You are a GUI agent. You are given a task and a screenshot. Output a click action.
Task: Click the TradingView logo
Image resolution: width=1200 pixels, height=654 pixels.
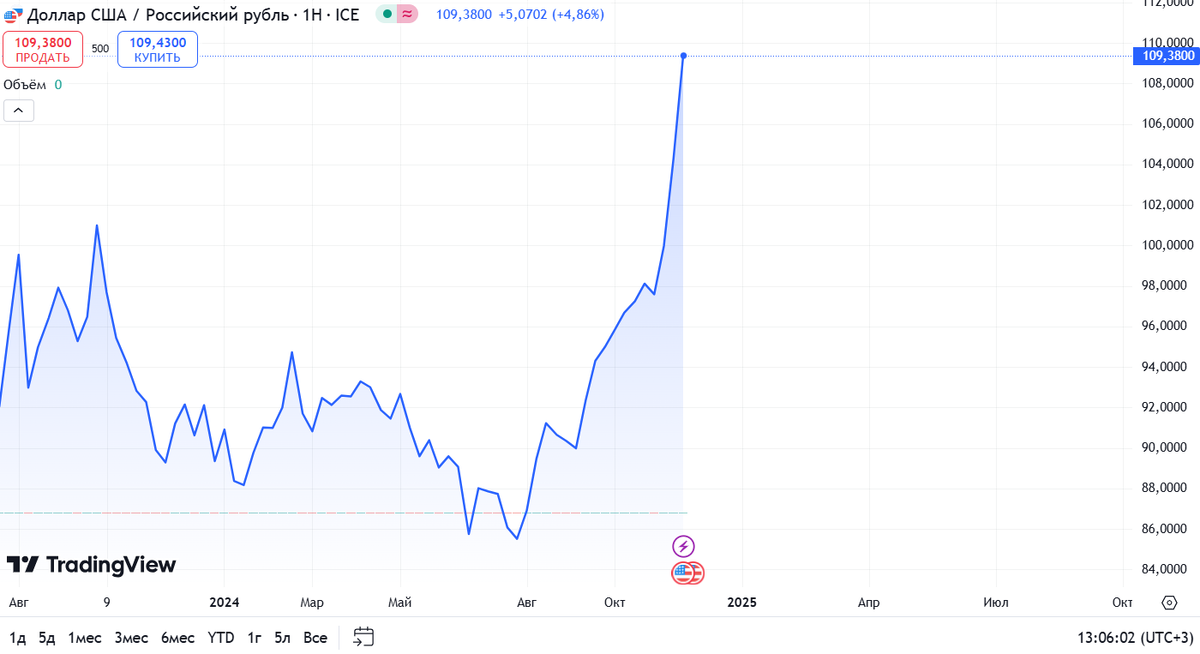[90, 565]
